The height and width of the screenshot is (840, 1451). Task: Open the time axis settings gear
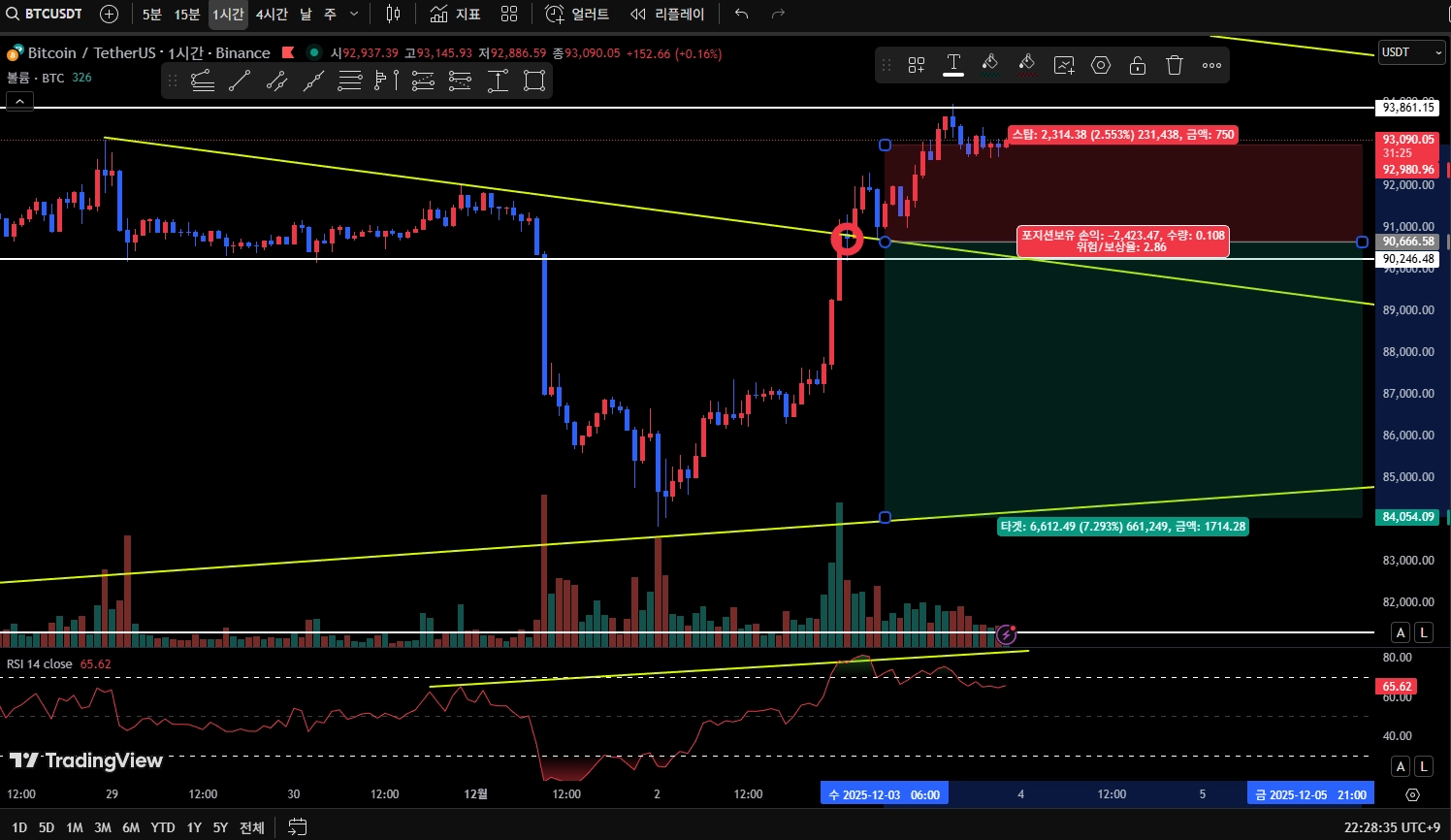(1412, 794)
